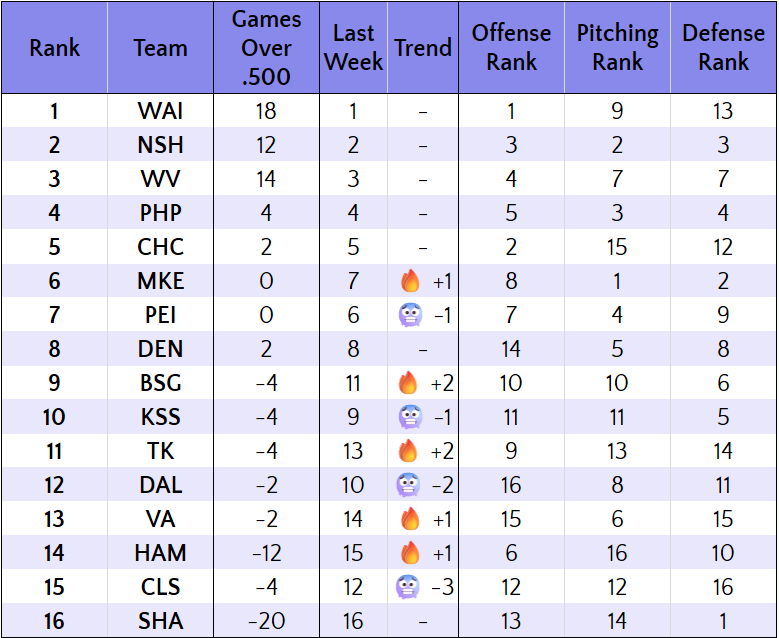Screen dimensions: 779x638
Task: Click the Defense Rank column header
Action: pos(723,48)
